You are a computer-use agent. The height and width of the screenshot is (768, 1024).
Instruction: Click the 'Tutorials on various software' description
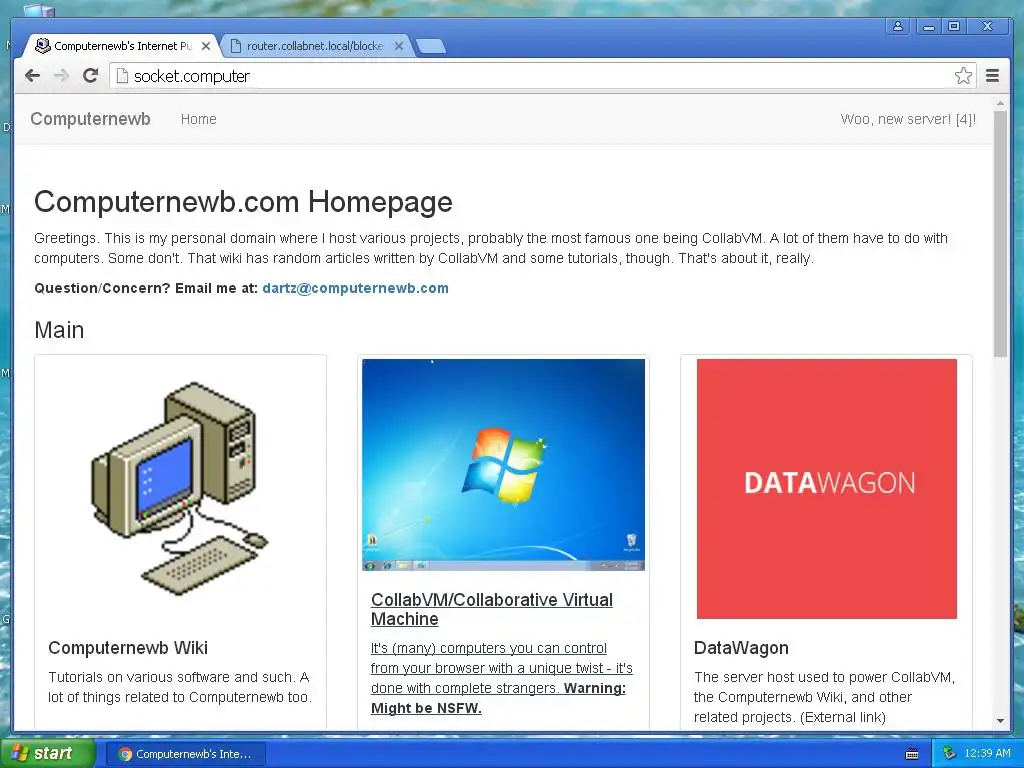coord(180,687)
